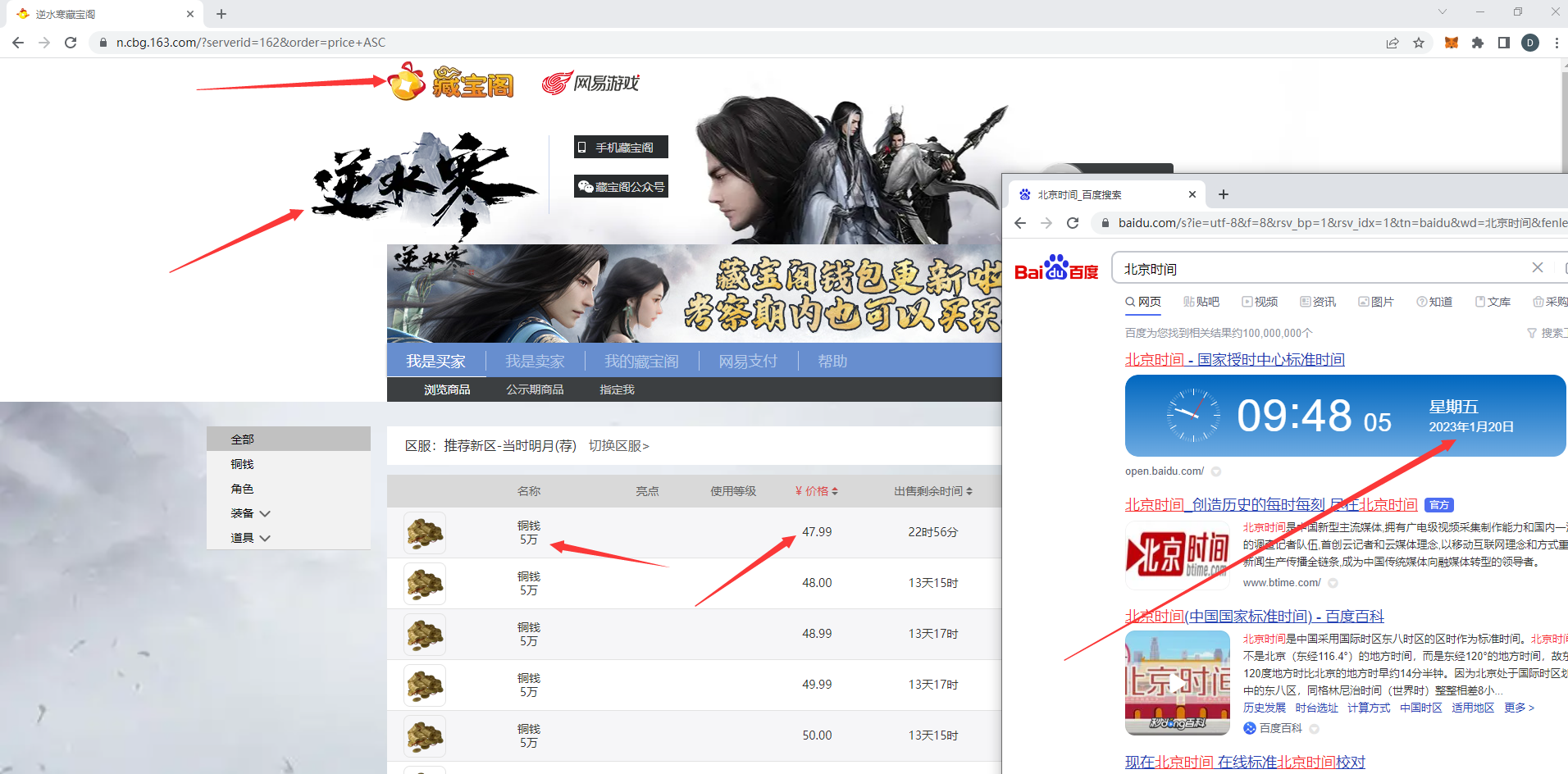Select 文库 search tab in Baidu
Screen dimensions: 1568x774
click(1493, 302)
